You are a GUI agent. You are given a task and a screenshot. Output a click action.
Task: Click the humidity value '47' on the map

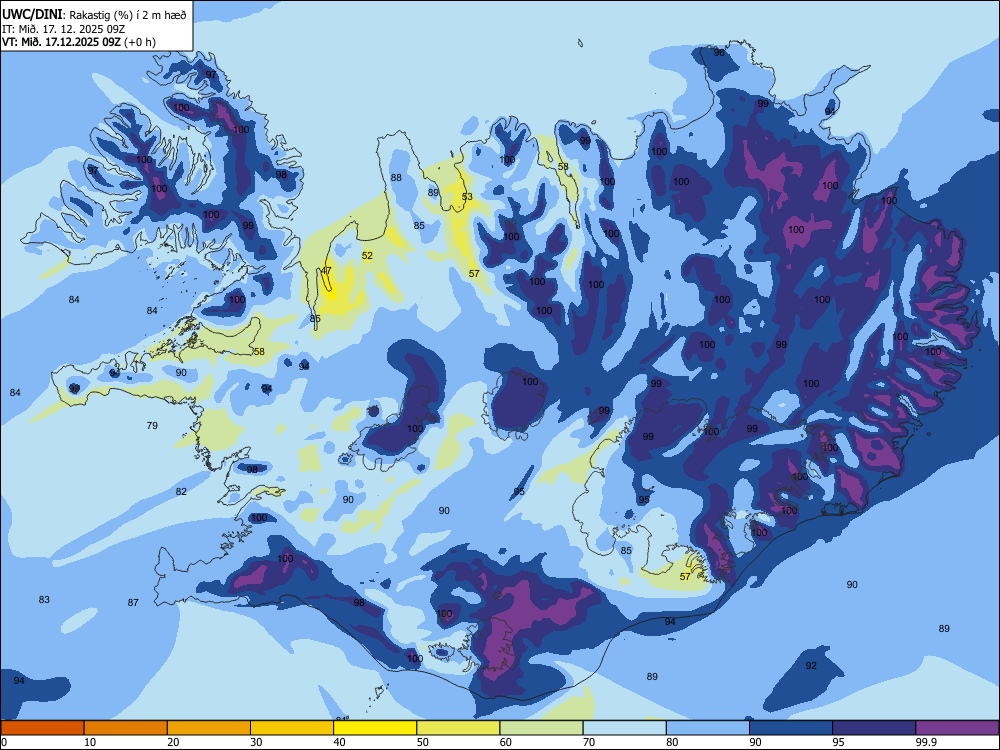pyautogui.click(x=326, y=270)
